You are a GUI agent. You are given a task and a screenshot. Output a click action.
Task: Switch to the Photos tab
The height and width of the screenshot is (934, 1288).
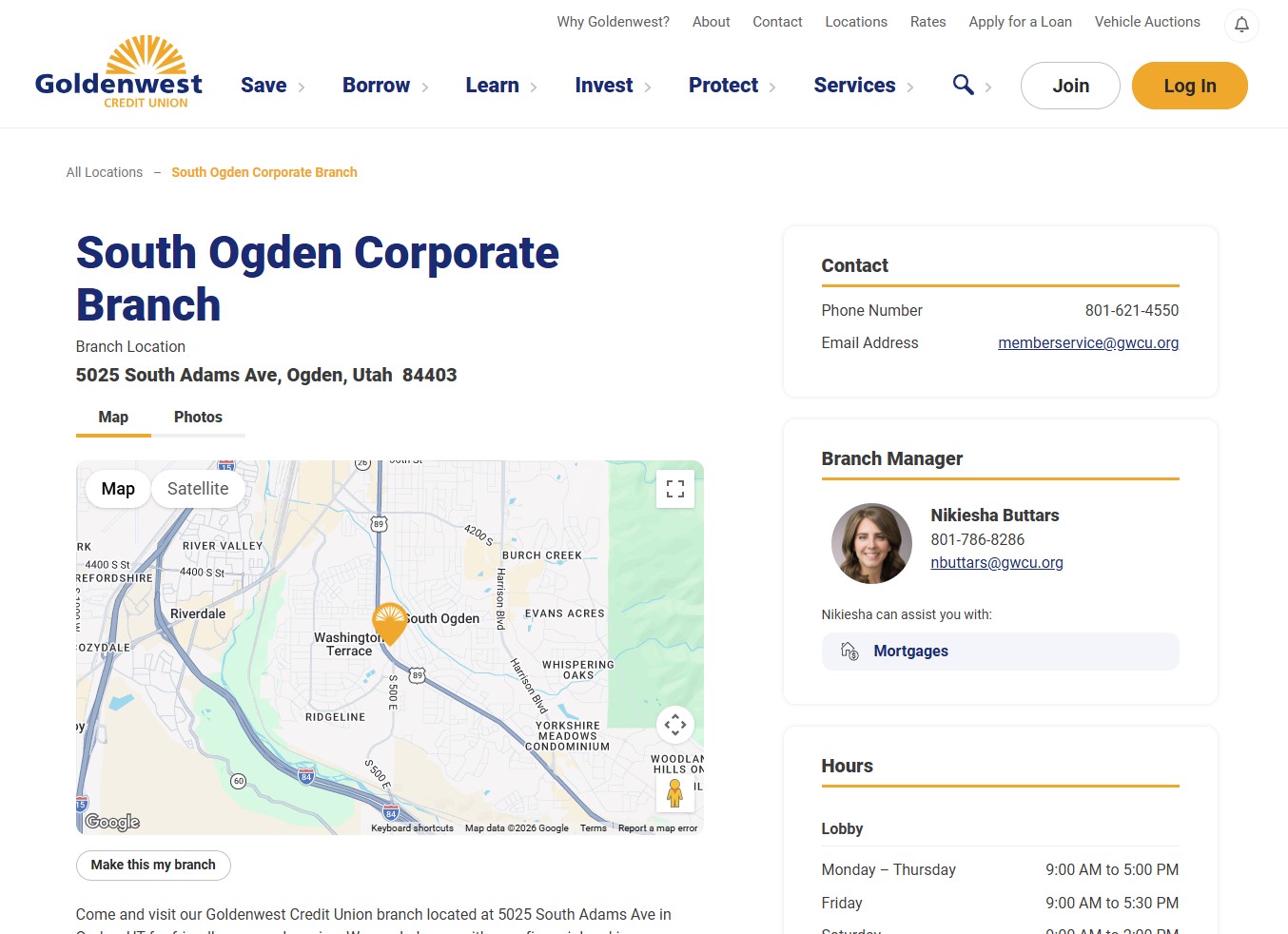click(x=198, y=417)
